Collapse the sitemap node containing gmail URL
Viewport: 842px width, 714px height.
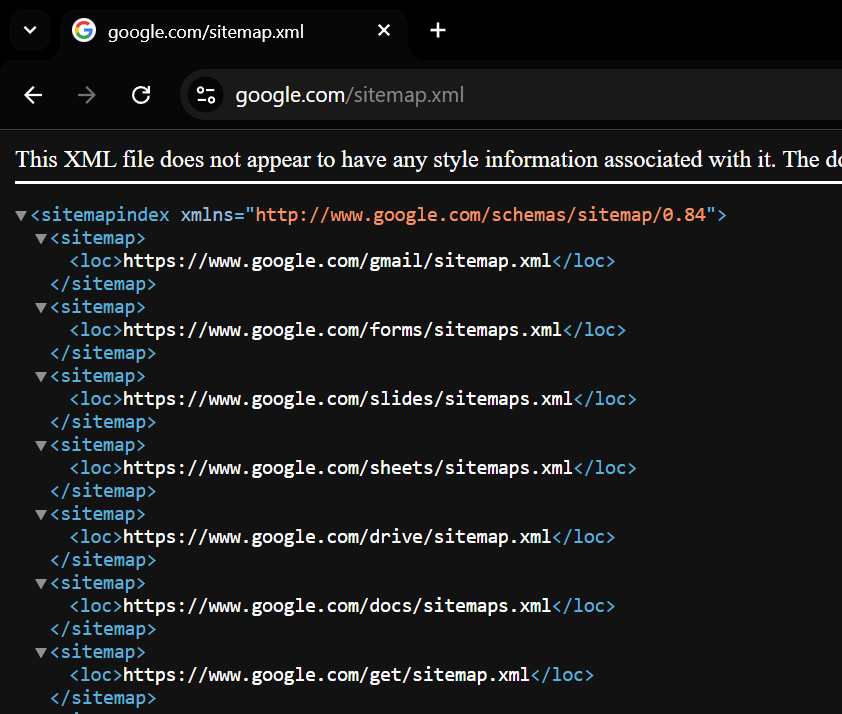click(41, 239)
